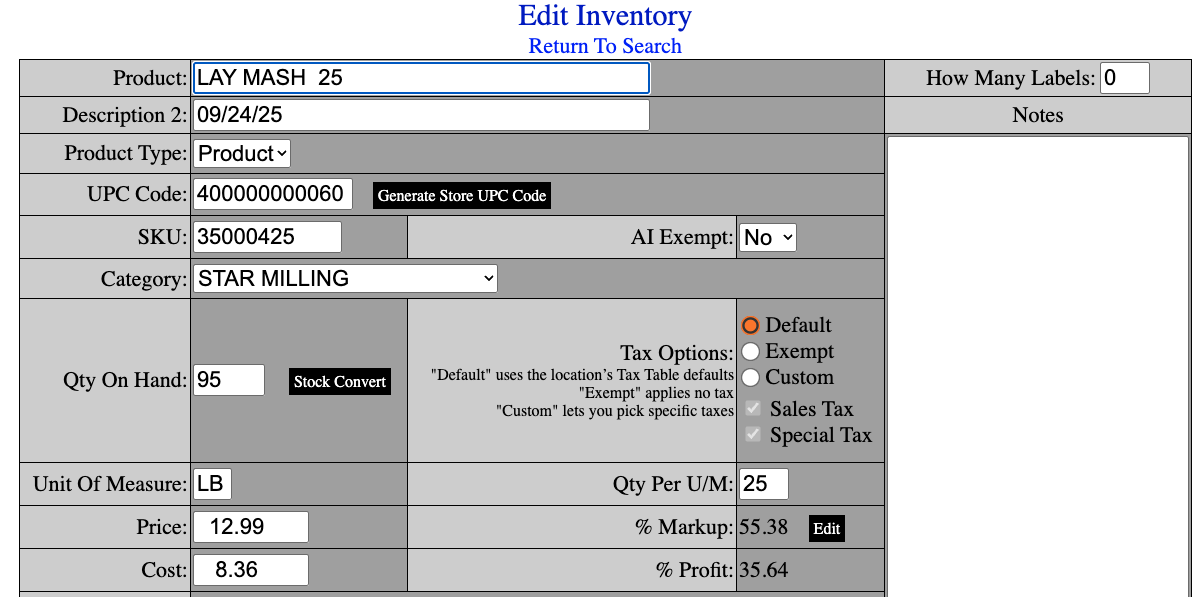
Task: Select the Description 2 date field
Action: pos(420,114)
